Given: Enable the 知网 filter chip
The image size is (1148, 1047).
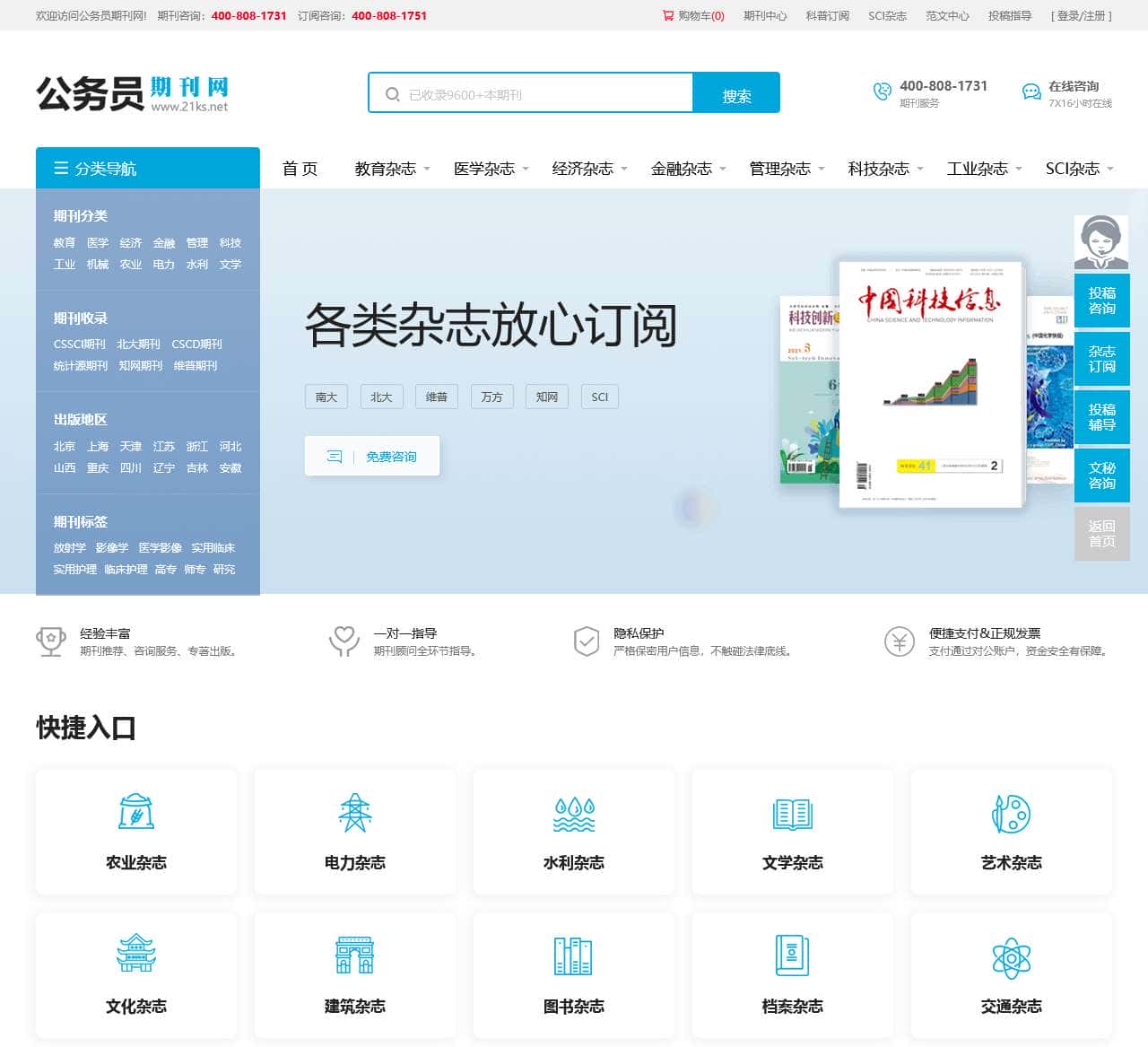Looking at the screenshot, I should (547, 397).
